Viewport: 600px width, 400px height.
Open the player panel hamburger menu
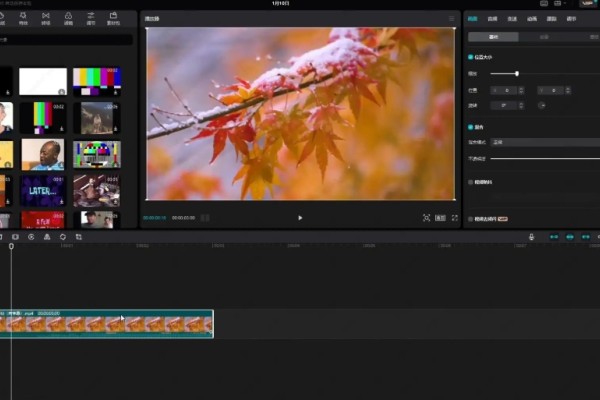pos(452,18)
